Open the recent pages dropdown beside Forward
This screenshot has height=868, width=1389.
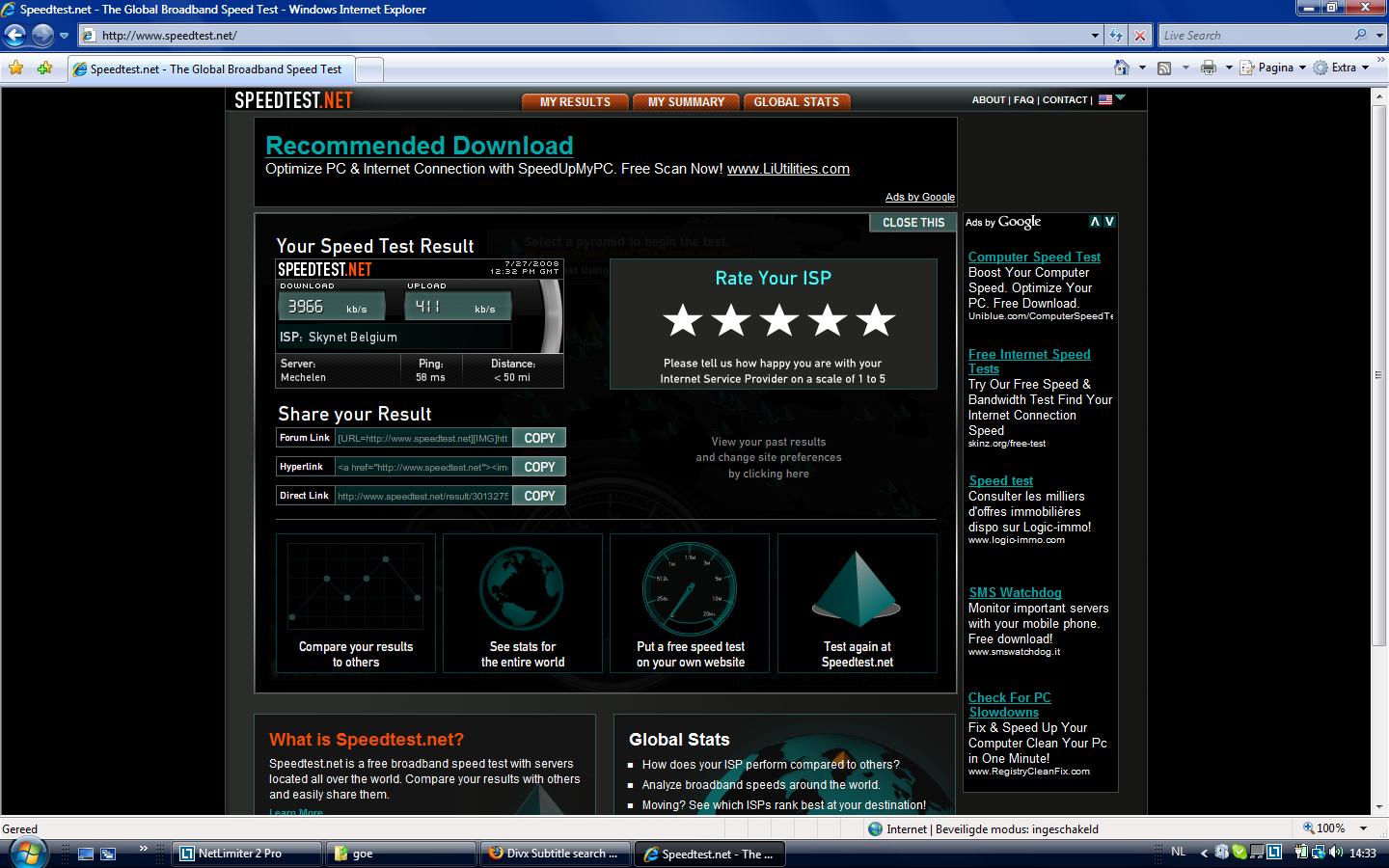coord(64,36)
